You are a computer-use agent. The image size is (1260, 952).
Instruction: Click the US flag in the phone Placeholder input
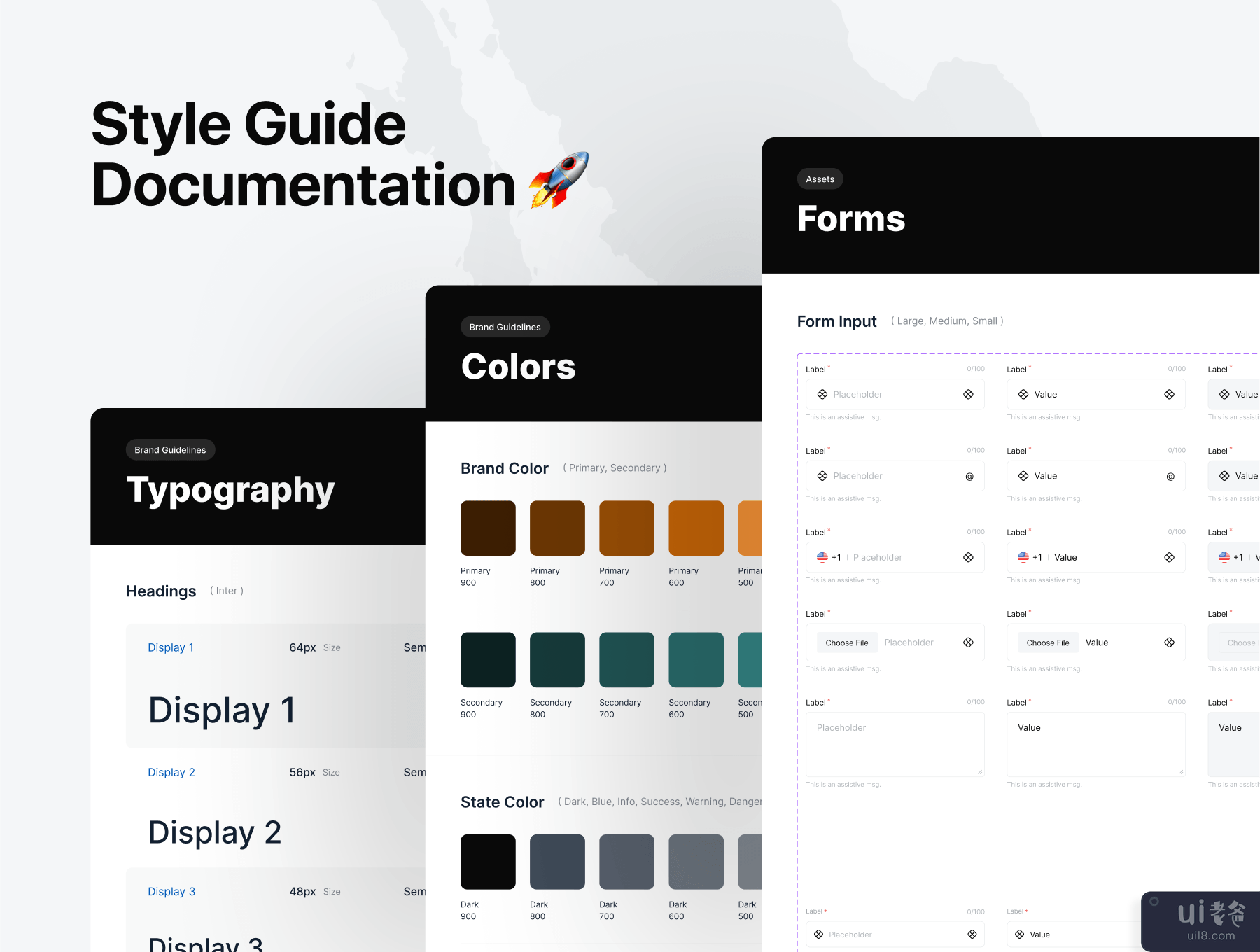pos(822,557)
